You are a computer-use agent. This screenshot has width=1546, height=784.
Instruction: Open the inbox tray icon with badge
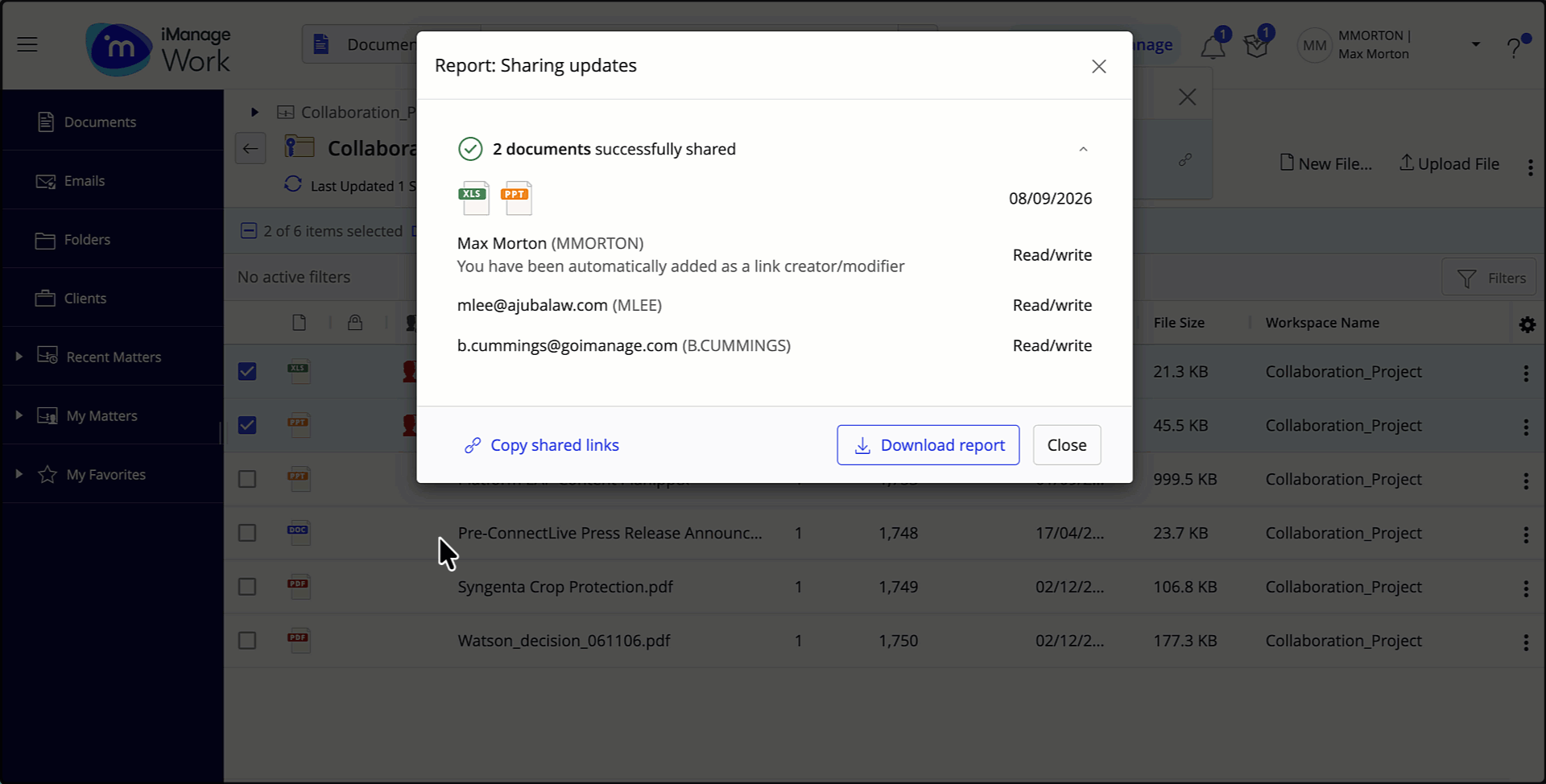pos(1256,46)
